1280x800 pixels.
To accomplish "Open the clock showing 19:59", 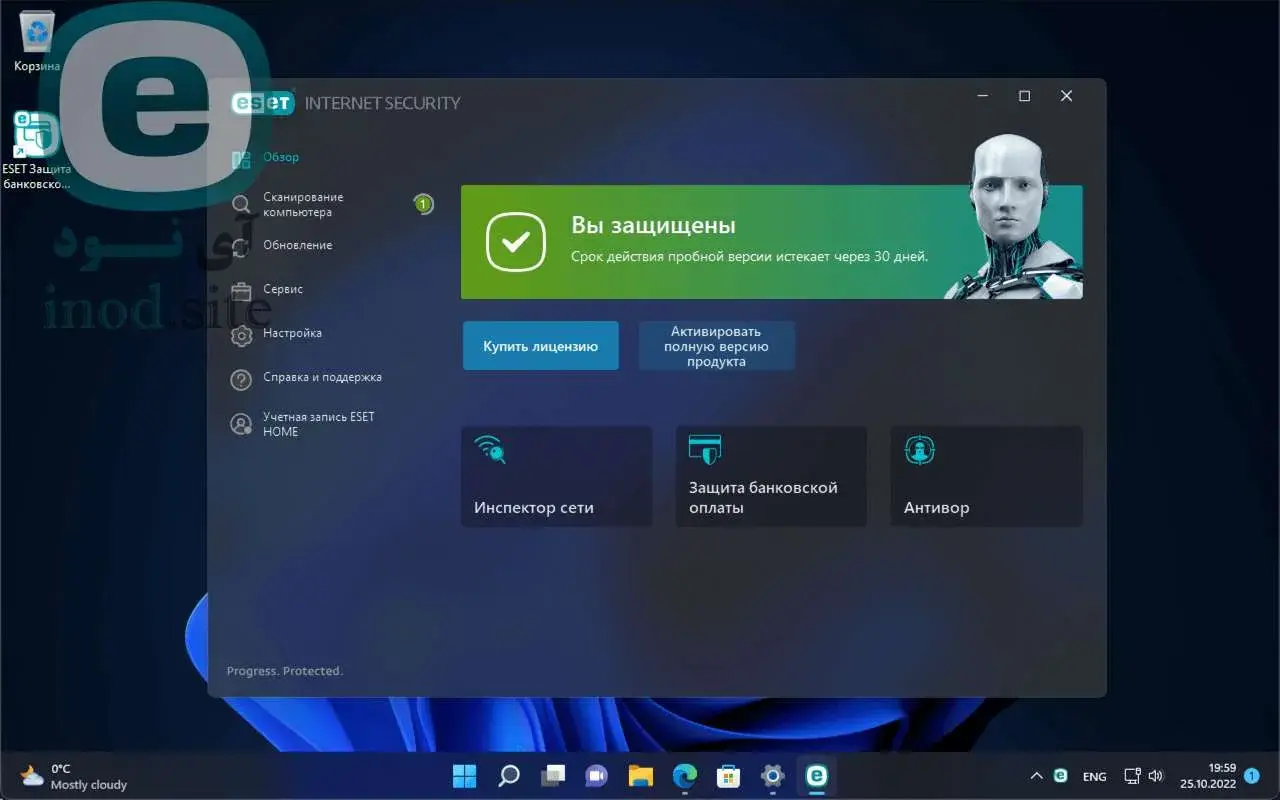I will [x=1207, y=776].
